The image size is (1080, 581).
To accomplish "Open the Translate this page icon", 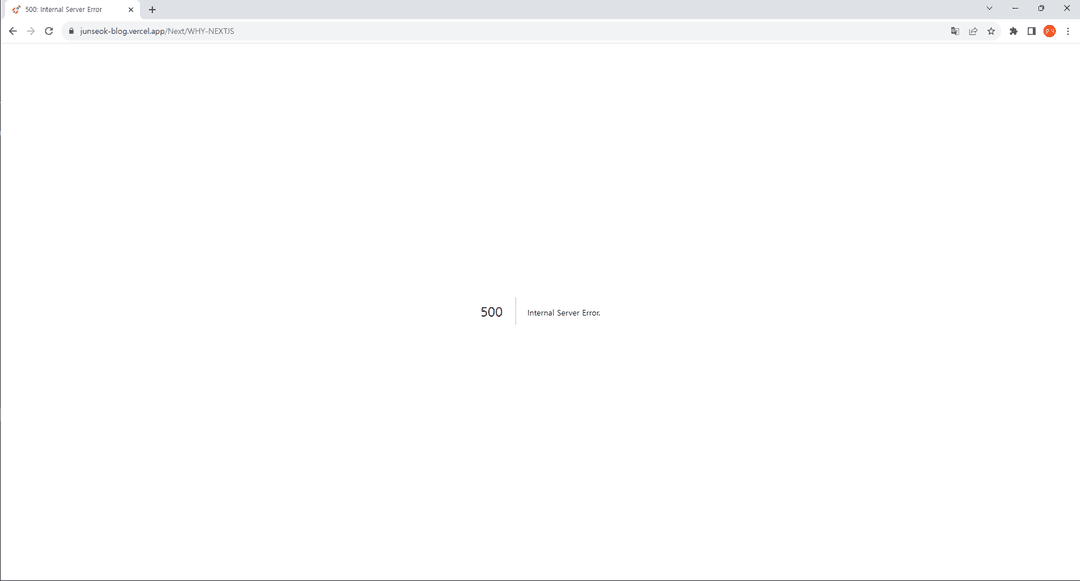I will [955, 31].
